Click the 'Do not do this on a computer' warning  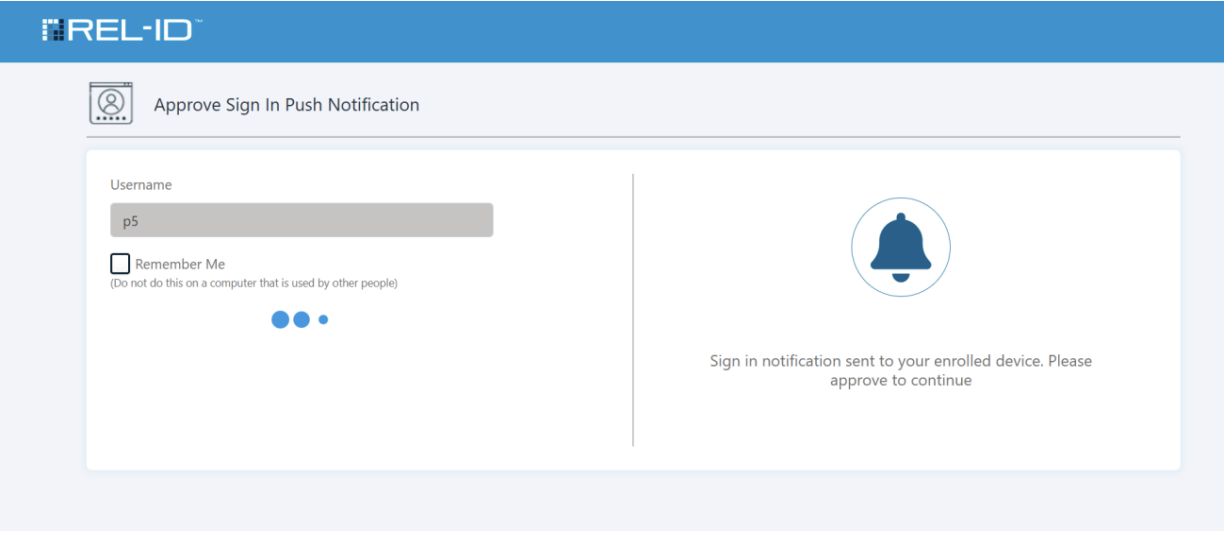pos(254,283)
